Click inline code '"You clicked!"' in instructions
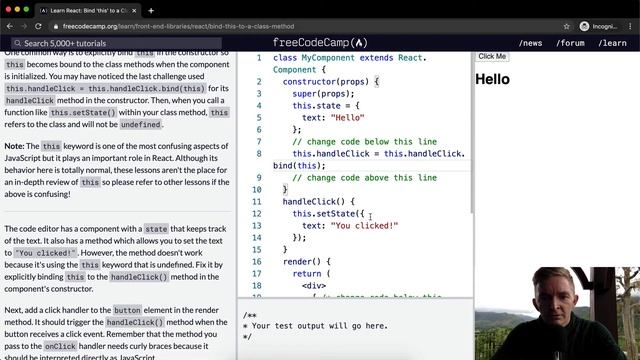 [45, 253]
